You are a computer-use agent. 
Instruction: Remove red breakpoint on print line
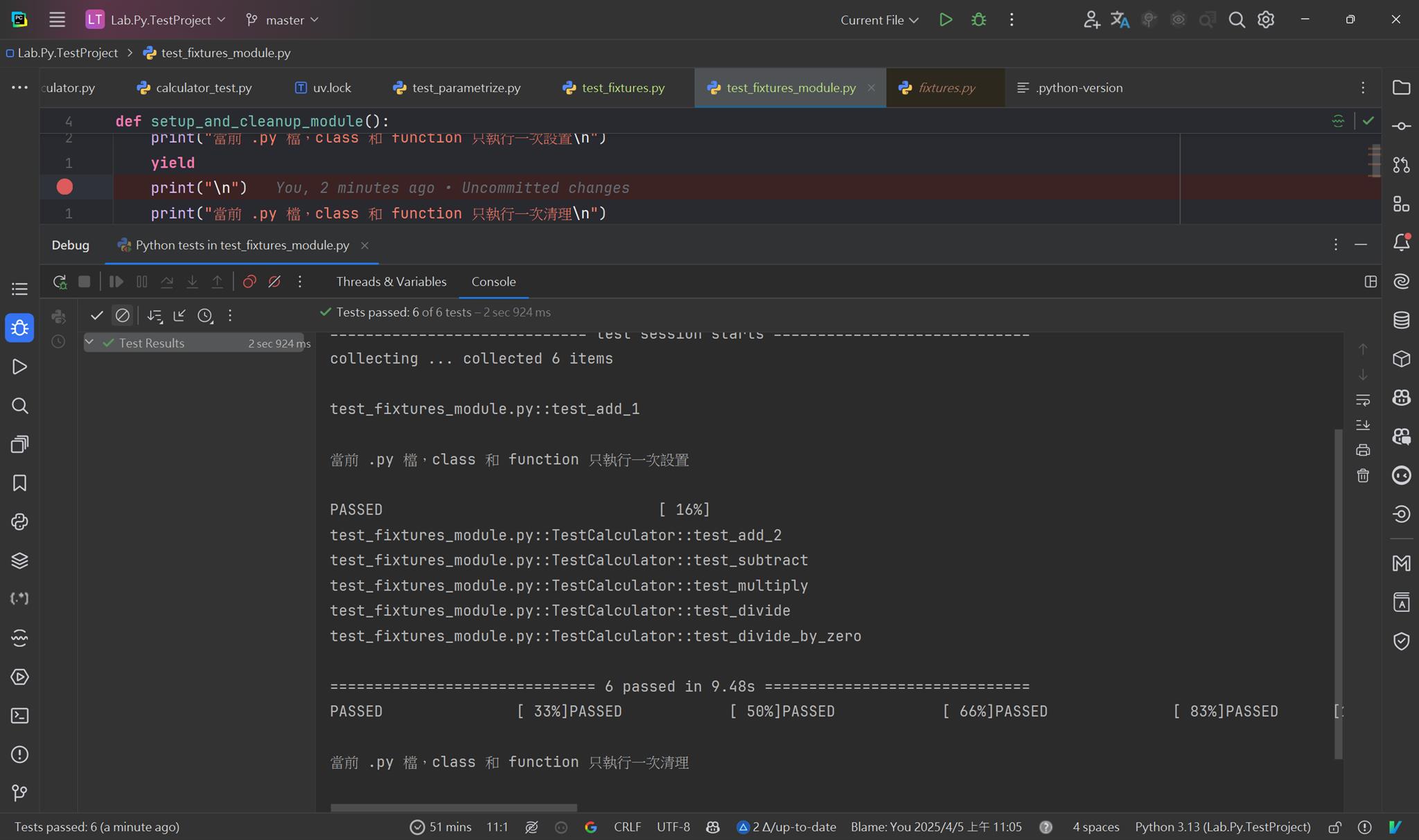[64, 187]
